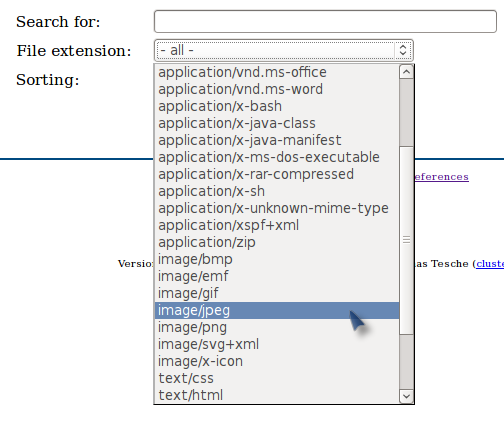Screen dimensions: 504x428
Task: Pick application/x-java-manifest option
Action: pos(277,140)
